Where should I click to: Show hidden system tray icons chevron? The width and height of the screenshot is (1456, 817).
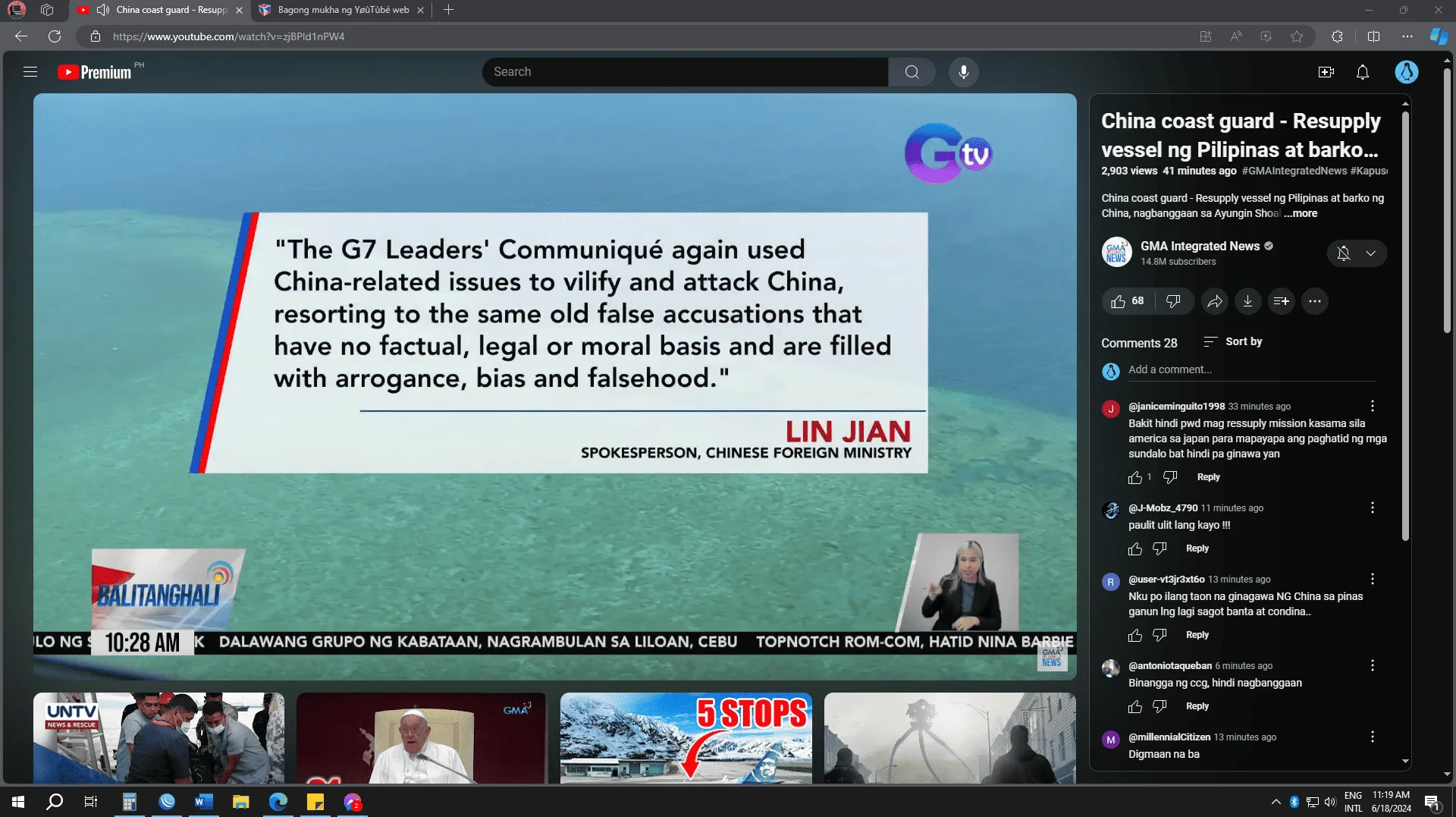point(1276,802)
